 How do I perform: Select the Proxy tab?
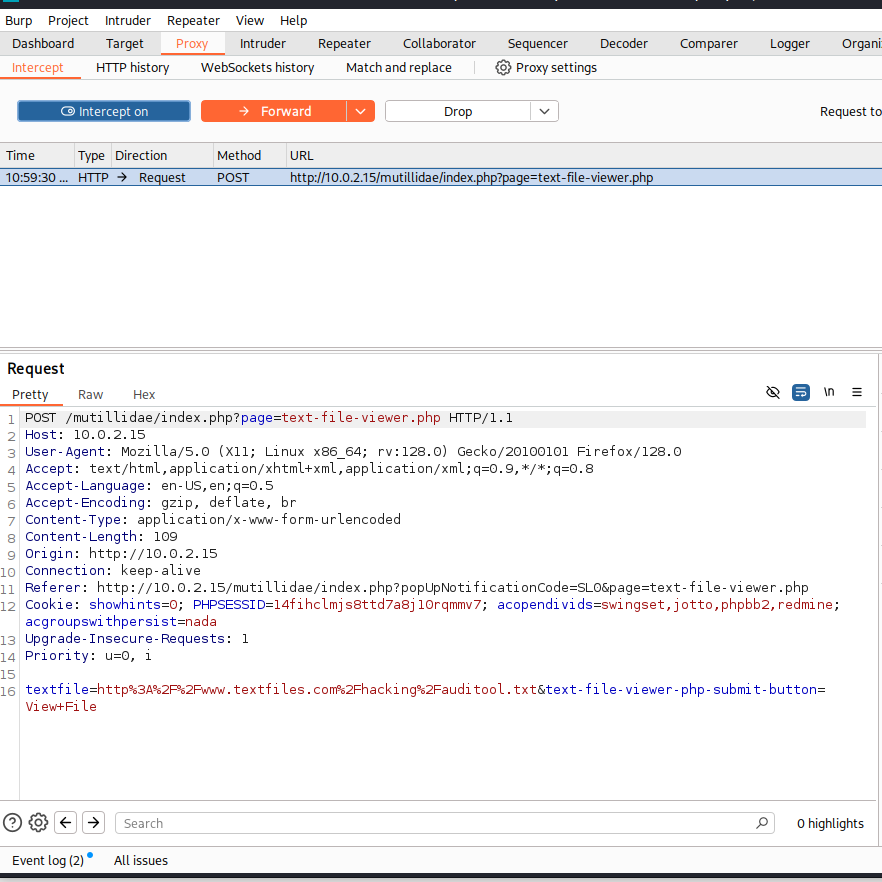[x=192, y=44]
